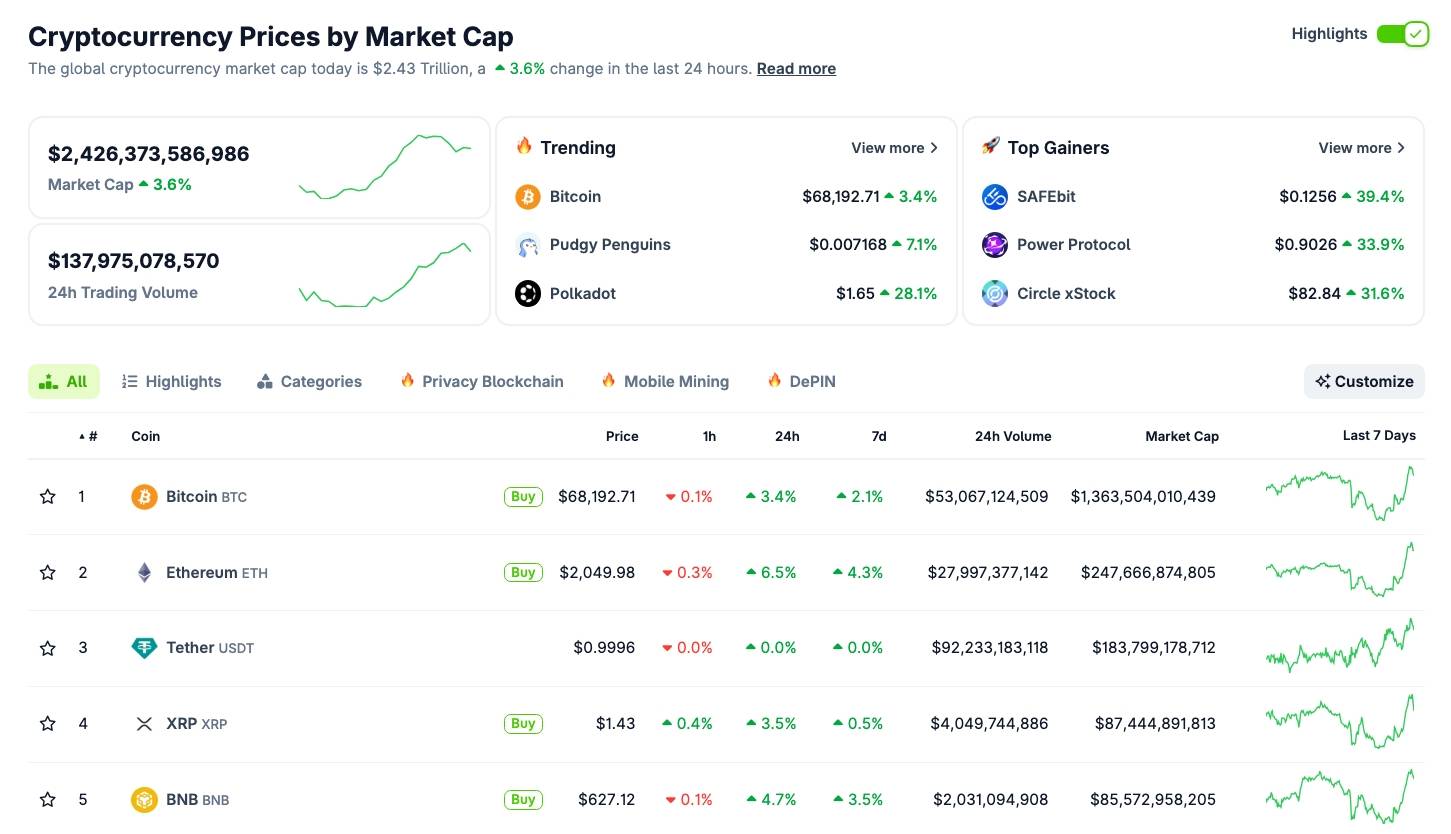This screenshot has height=834, width=1451.
Task: Click the Tether logo in table
Action: click(x=145, y=648)
